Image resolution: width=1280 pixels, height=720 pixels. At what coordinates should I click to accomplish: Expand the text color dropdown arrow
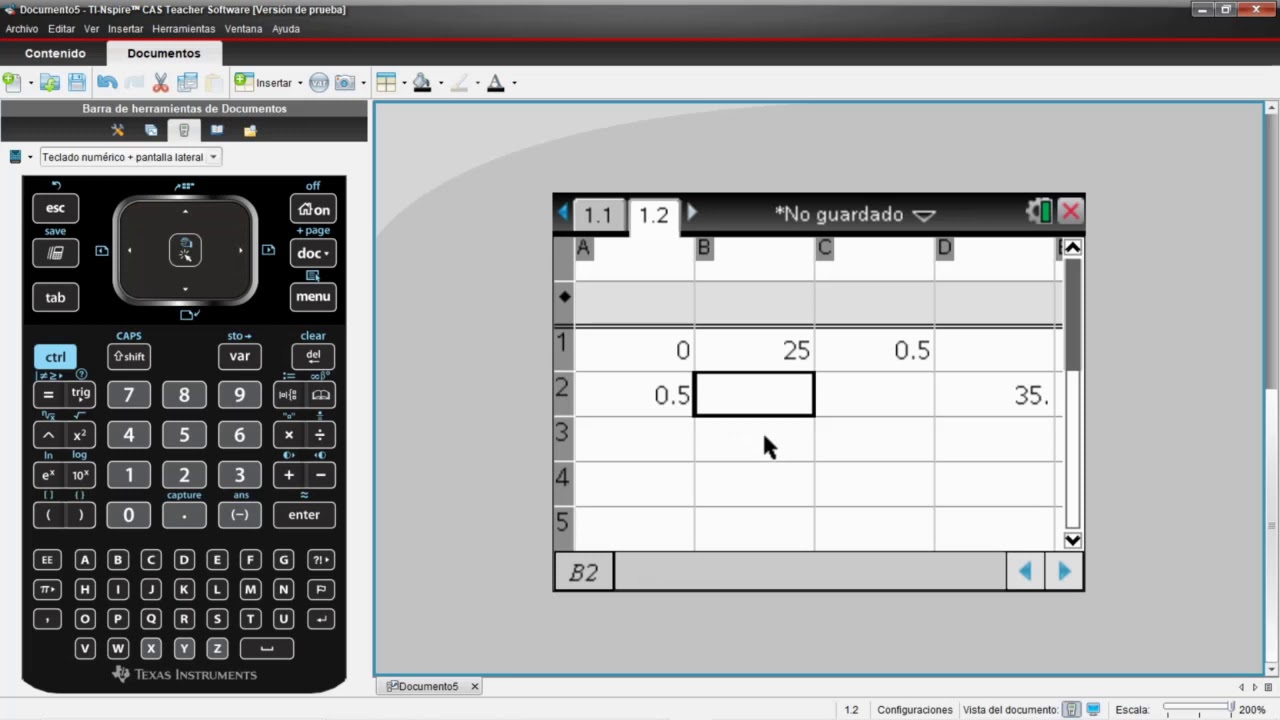[514, 83]
